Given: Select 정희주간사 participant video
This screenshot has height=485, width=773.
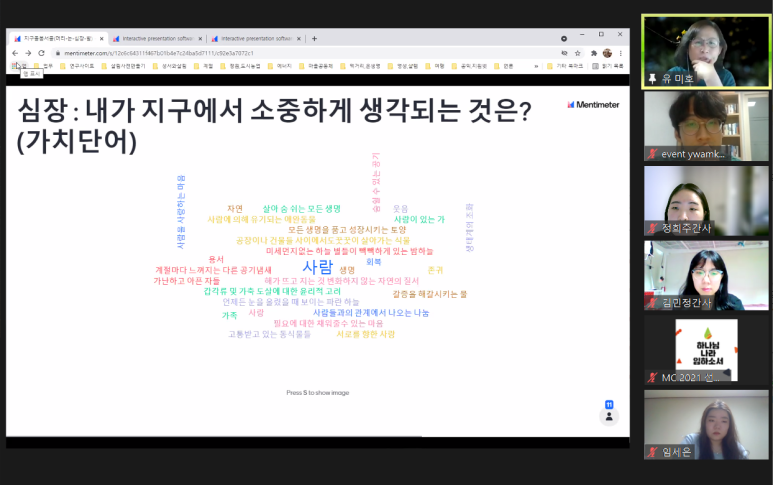Looking at the screenshot, I should [706, 201].
